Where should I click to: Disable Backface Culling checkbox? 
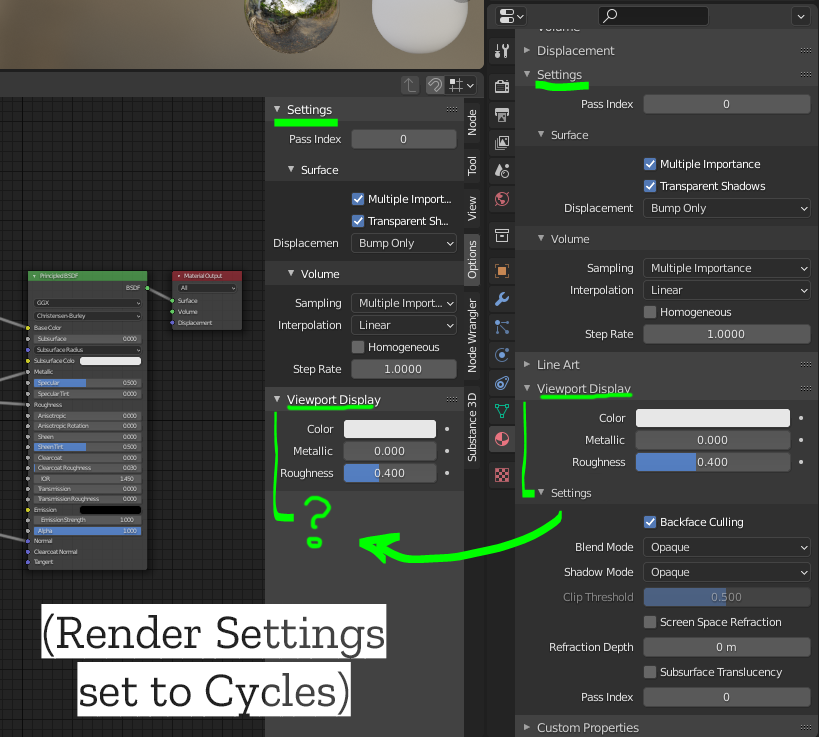(650, 522)
